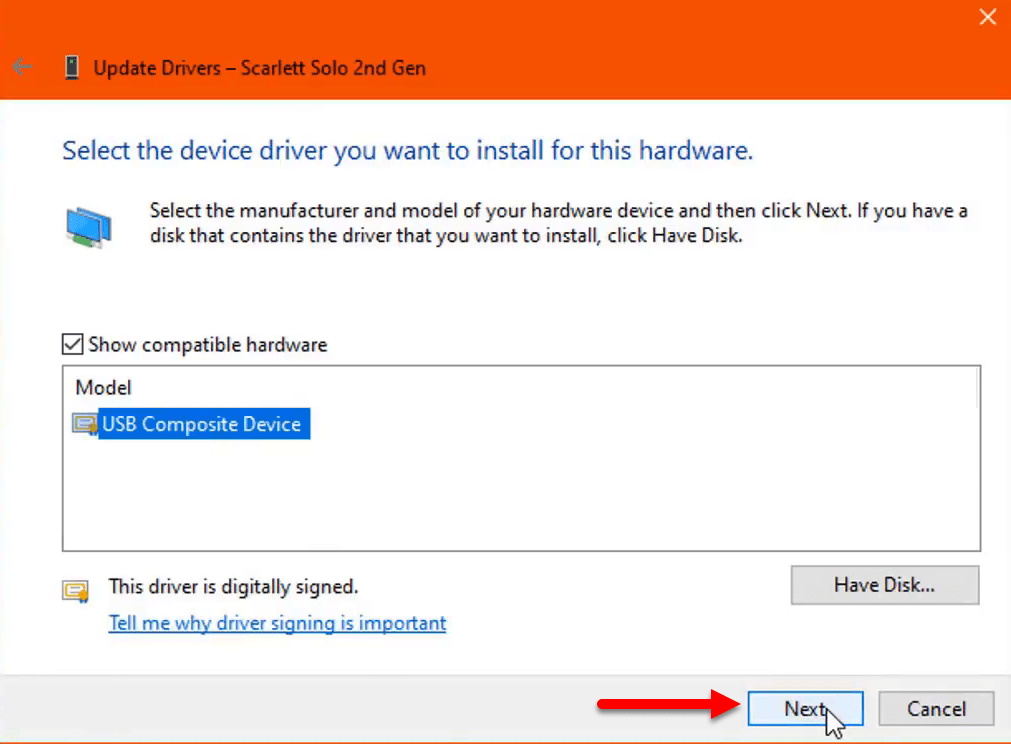This screenshot has height=744, width=1011.
Task: Toggle the Show compatible hardware checkbox
Action: coord(72,344)
